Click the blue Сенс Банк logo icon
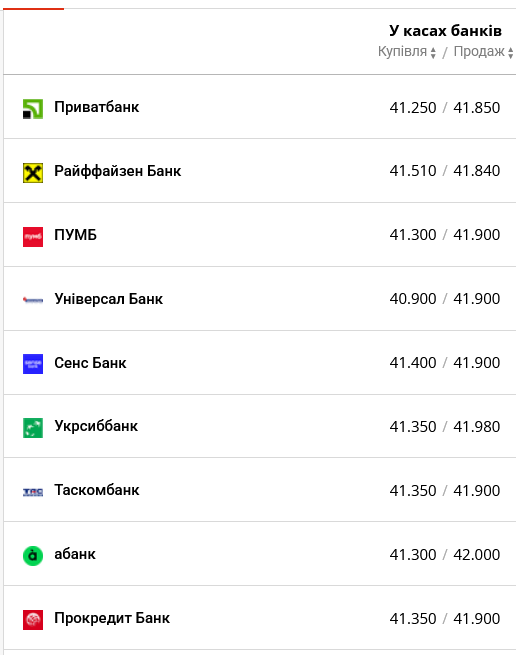Screen dimensions: 516x655 tap(33, 364)
